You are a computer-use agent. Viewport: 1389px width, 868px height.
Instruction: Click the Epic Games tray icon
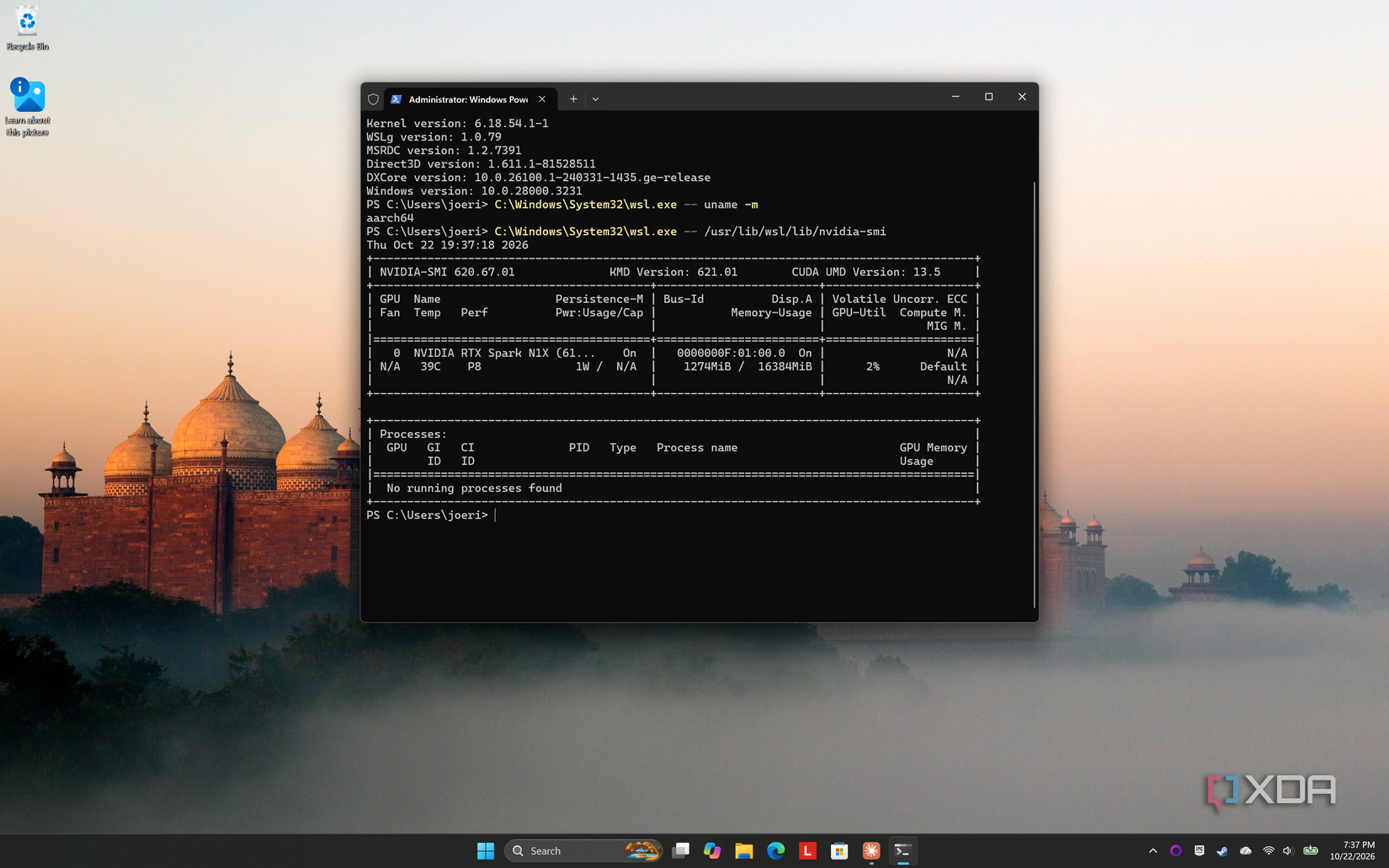1200,851
